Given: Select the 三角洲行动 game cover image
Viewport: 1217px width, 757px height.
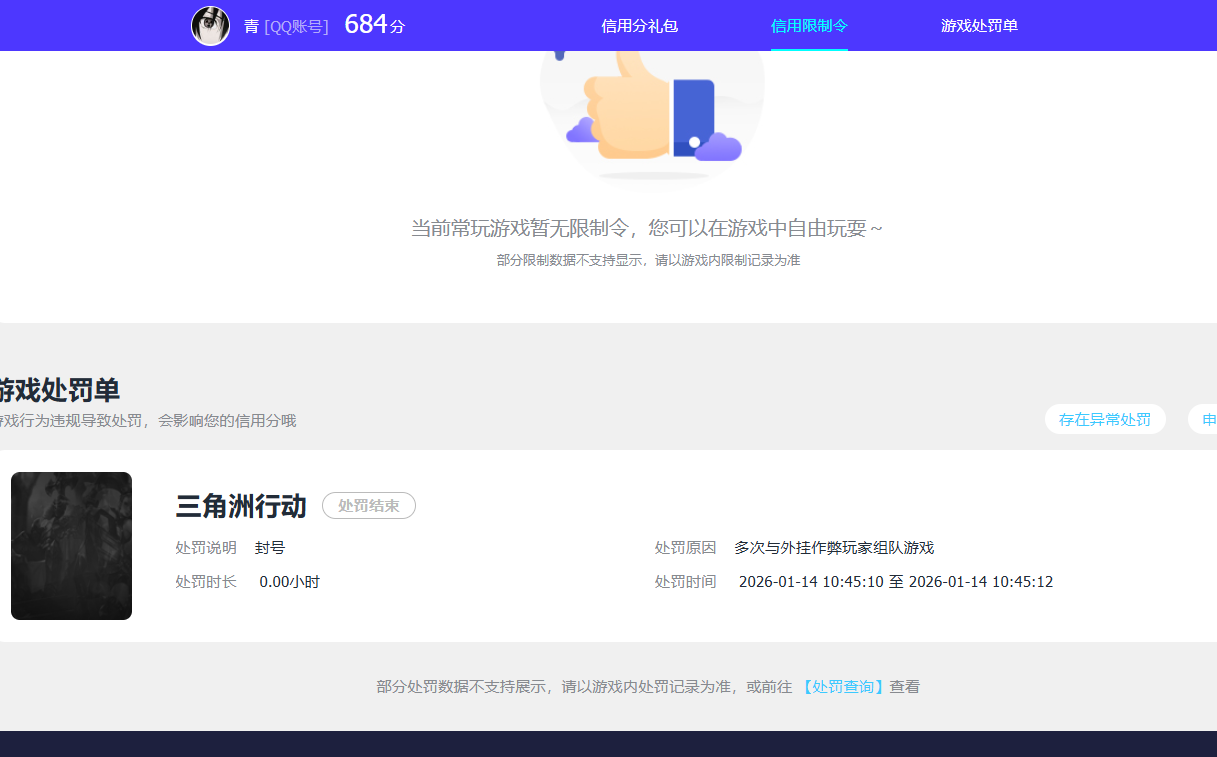Looking at the screenshot, I should click(71, 545).
